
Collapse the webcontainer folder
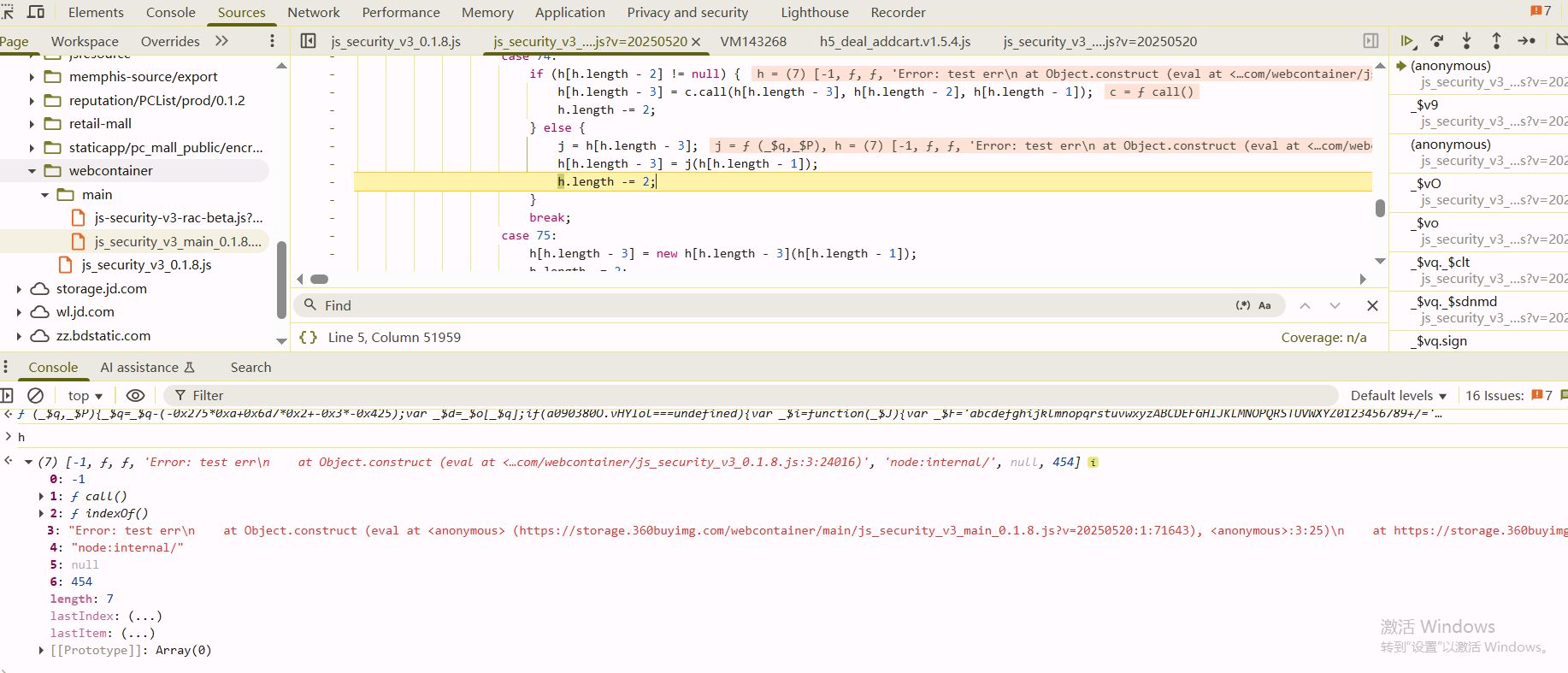tap(32, 171)
